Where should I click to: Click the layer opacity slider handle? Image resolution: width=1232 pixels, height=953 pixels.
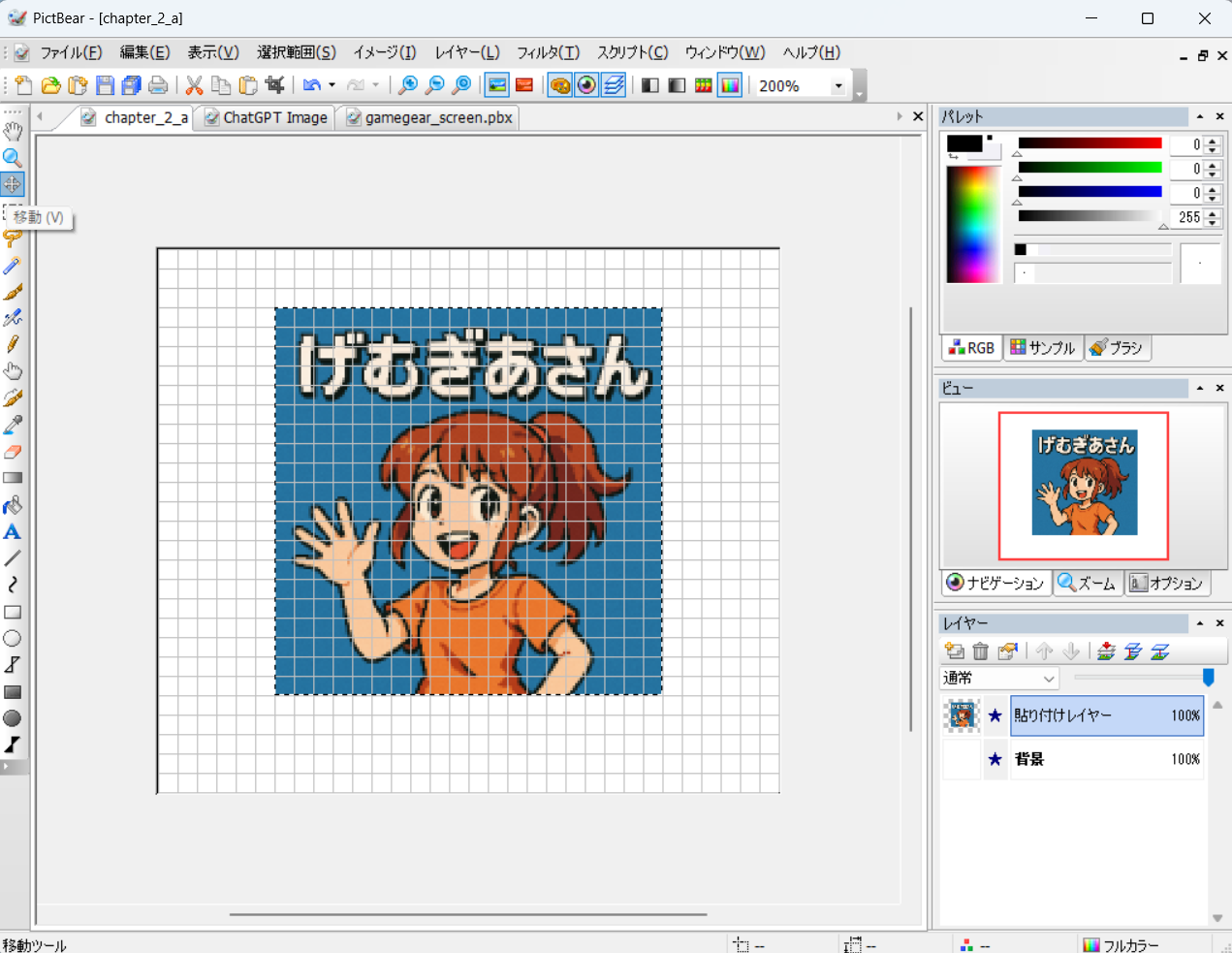tap(1209, 677)
